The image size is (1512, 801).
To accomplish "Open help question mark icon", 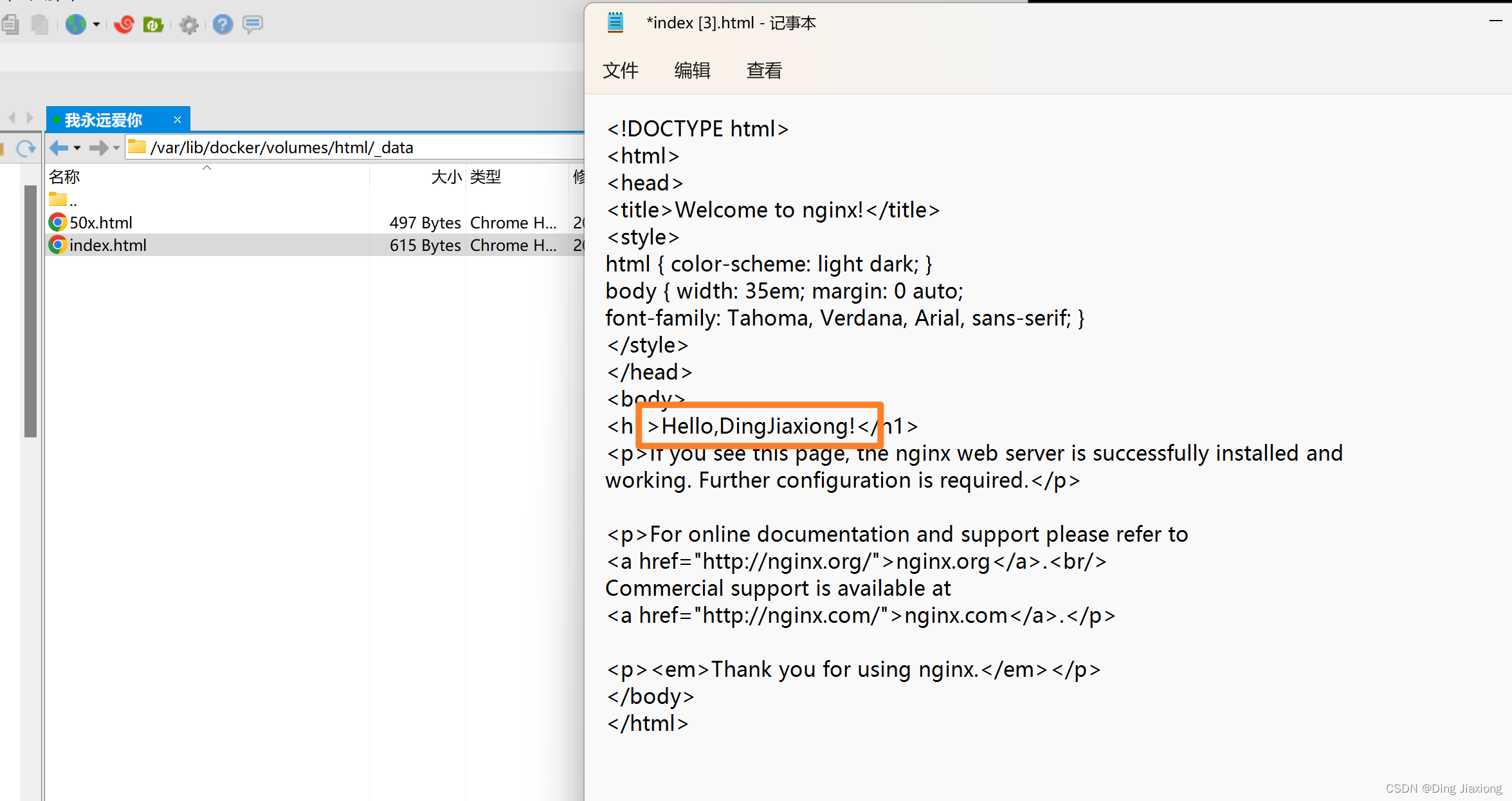I will pos(223,24).
